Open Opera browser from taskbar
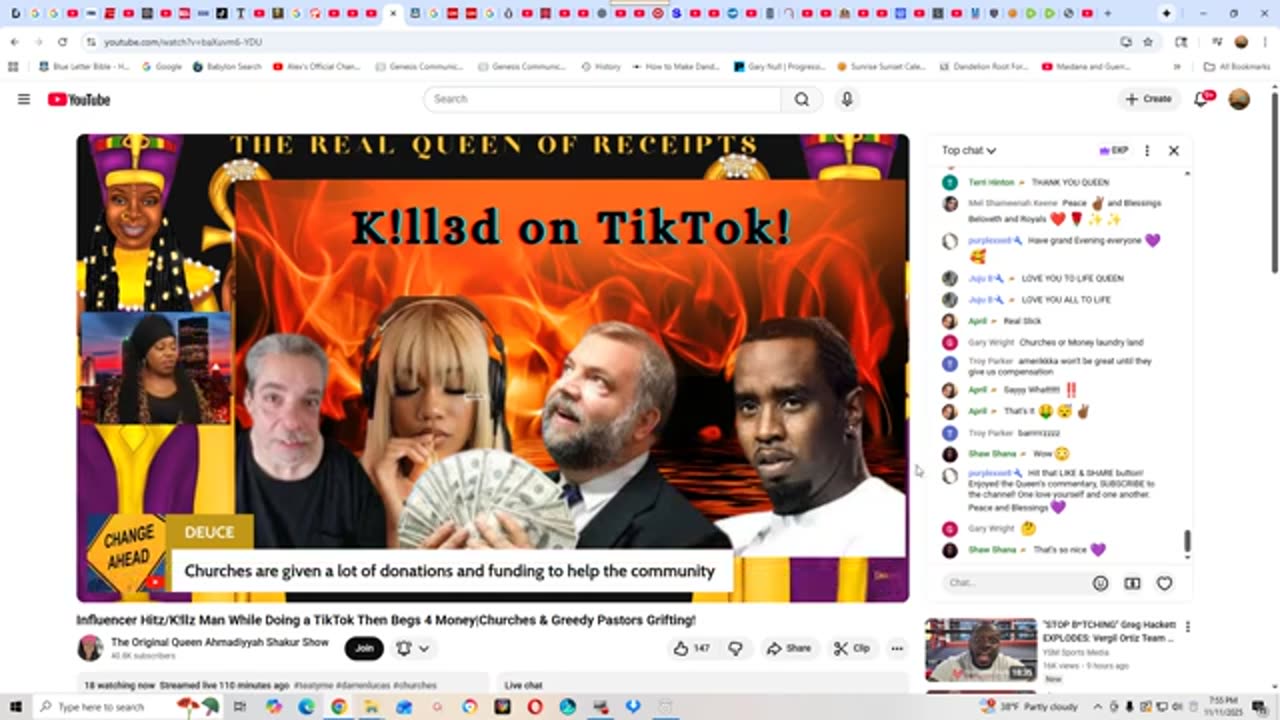1280x720 pixels. [x=535, y=706]
